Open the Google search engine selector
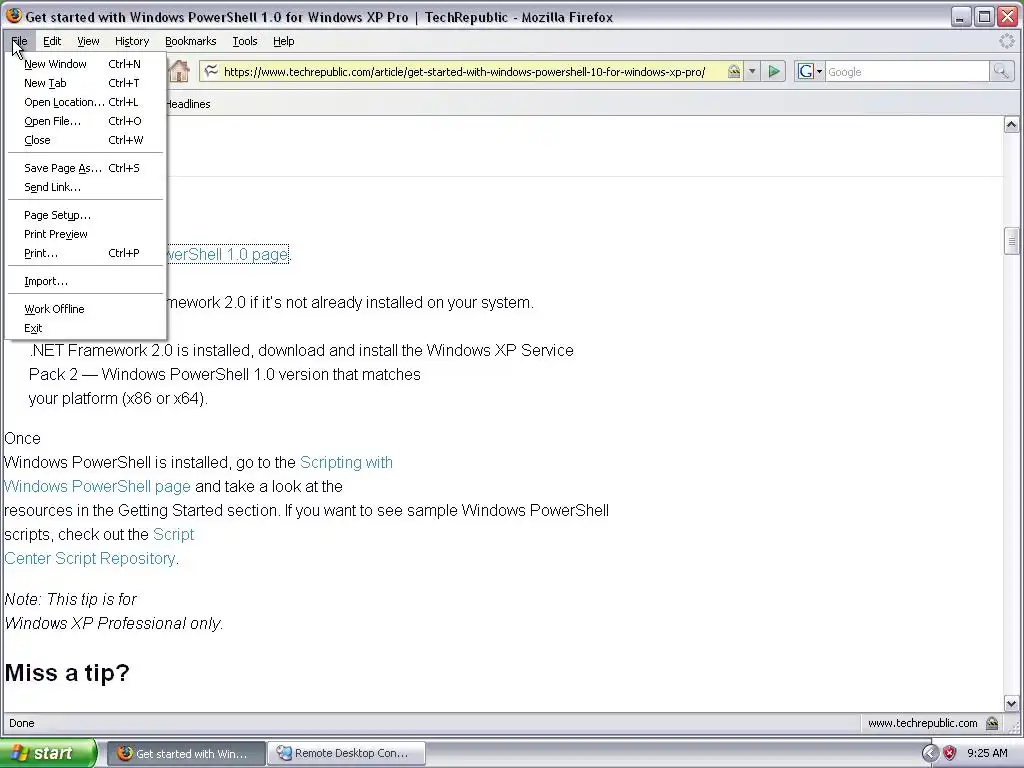The height and width of the screenshot is (768, 1024). click(x=810, y=71)
